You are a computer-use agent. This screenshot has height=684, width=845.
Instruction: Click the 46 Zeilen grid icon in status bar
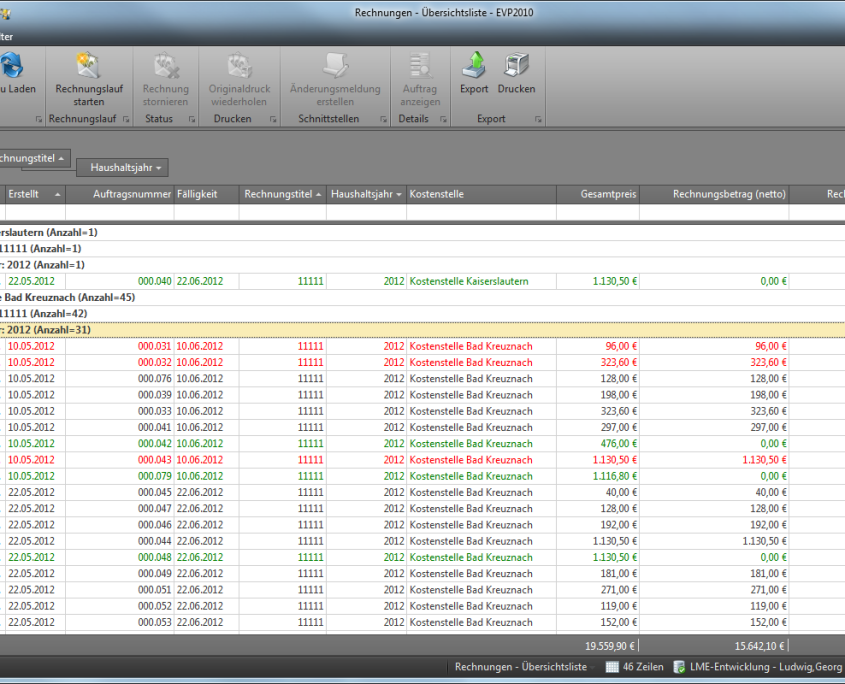612,667
